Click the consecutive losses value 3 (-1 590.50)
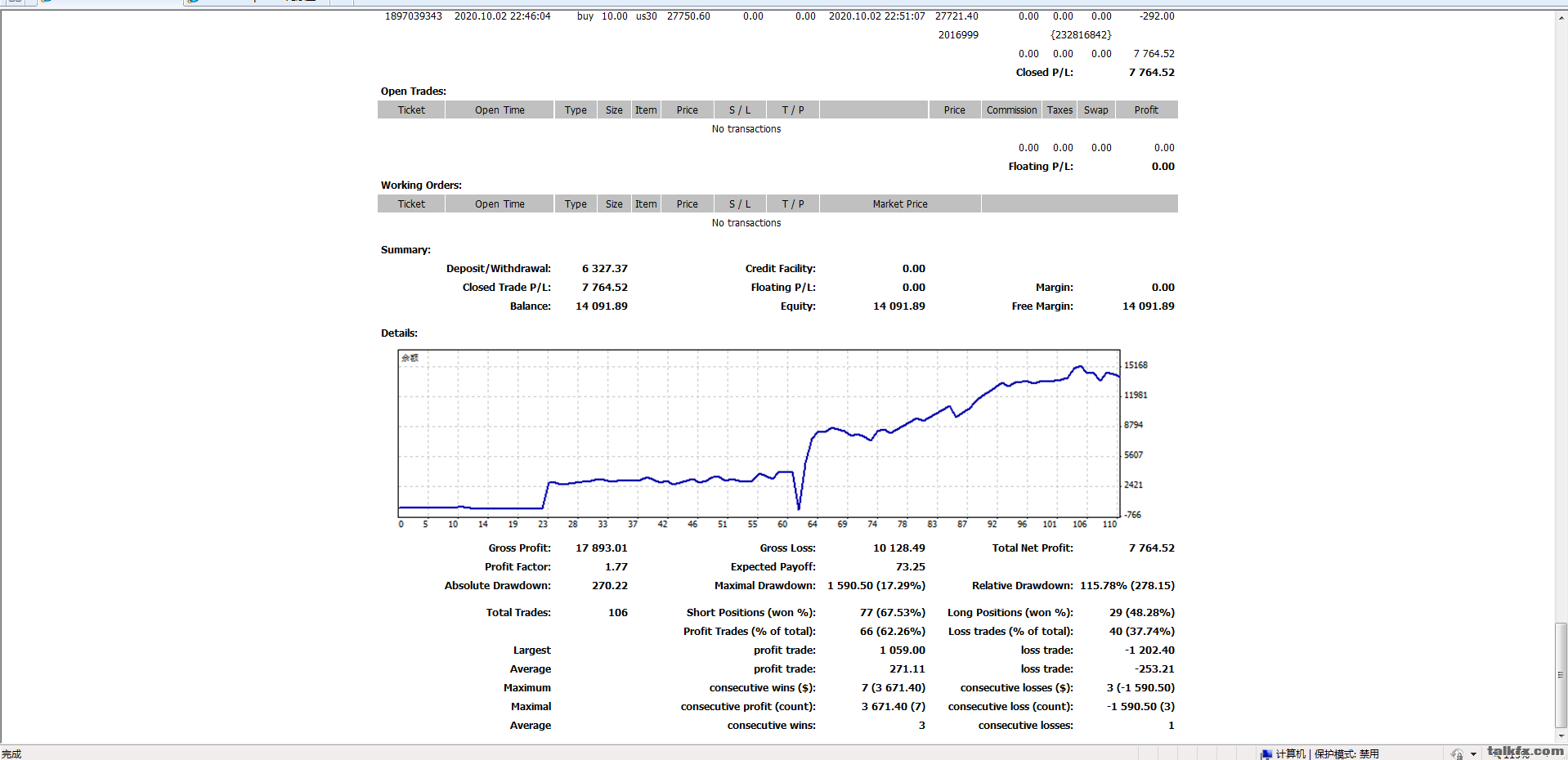Screen dimensions: 1568x760 (1140, 688)
